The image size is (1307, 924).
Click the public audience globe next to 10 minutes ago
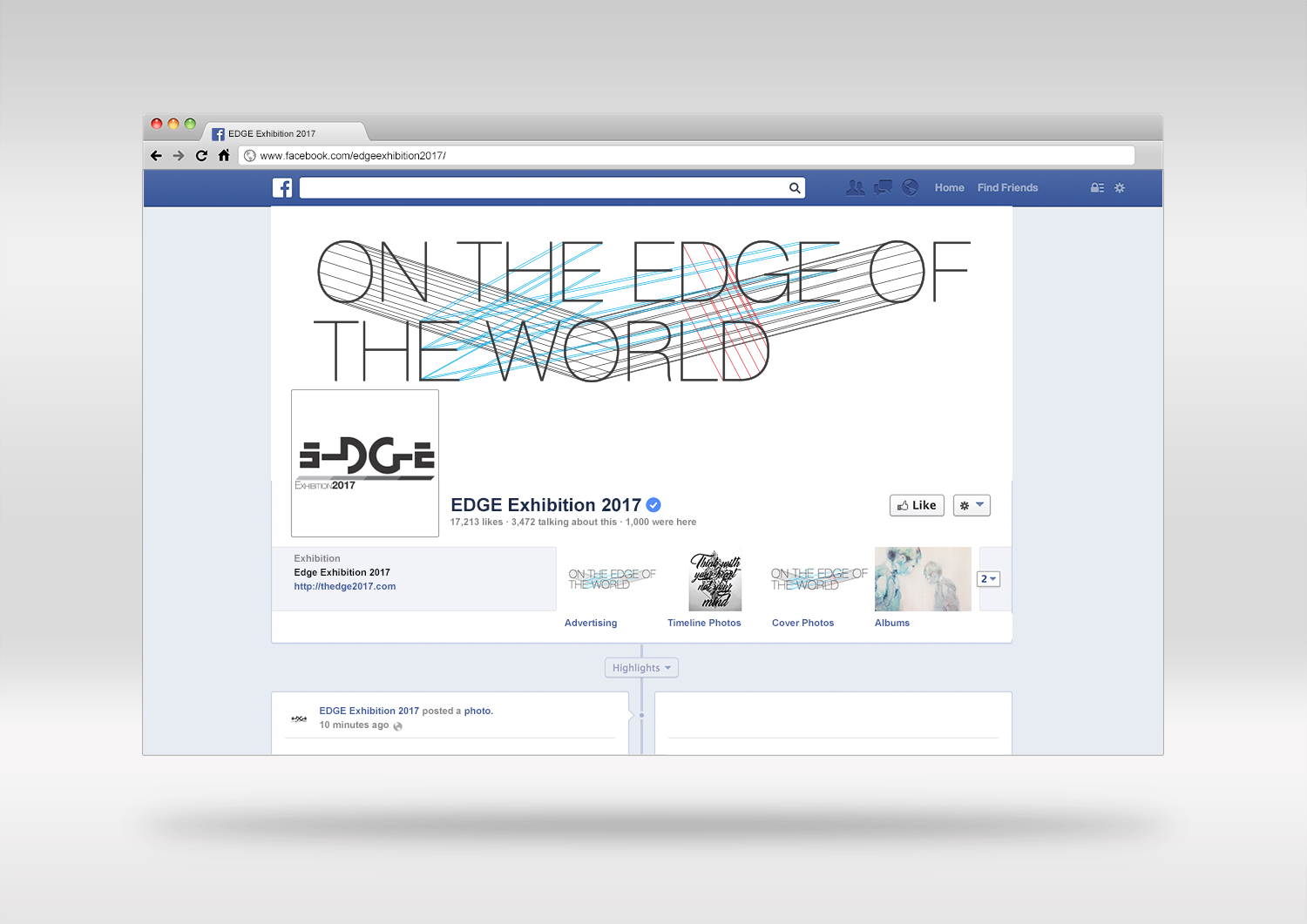[x=397, y=726]
